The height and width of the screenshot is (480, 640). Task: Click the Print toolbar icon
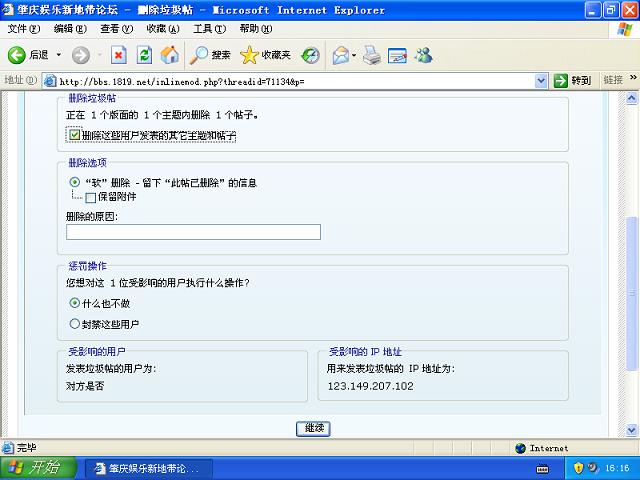coord(371,55)
